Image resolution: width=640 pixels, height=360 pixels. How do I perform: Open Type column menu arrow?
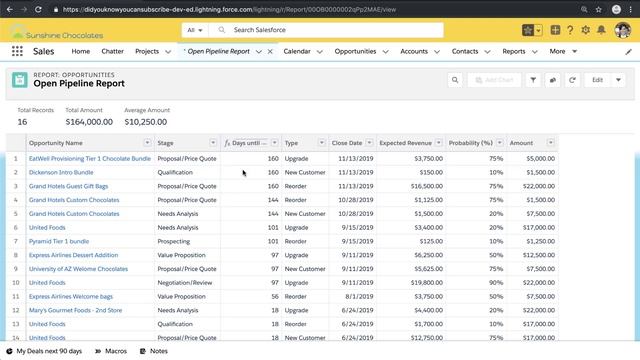pyautogui.click(x=322, y=142)
